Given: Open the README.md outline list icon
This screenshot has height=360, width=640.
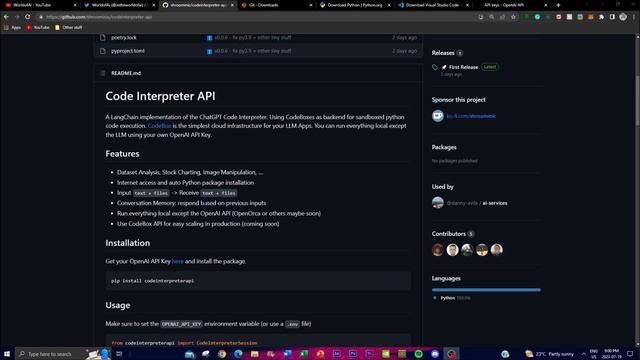Looking at the screenshot, I should [102, 73].
